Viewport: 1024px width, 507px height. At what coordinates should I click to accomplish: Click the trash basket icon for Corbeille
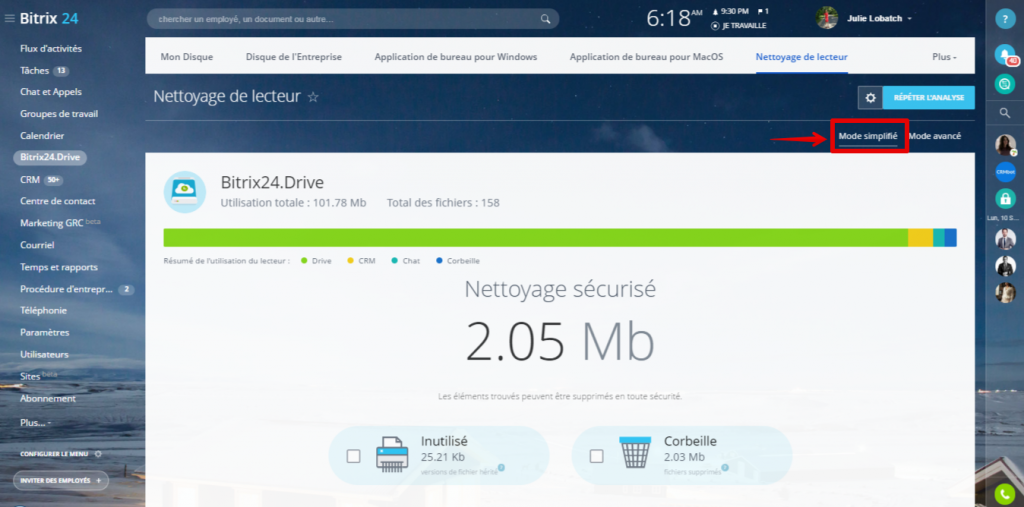tap(635, 452)
